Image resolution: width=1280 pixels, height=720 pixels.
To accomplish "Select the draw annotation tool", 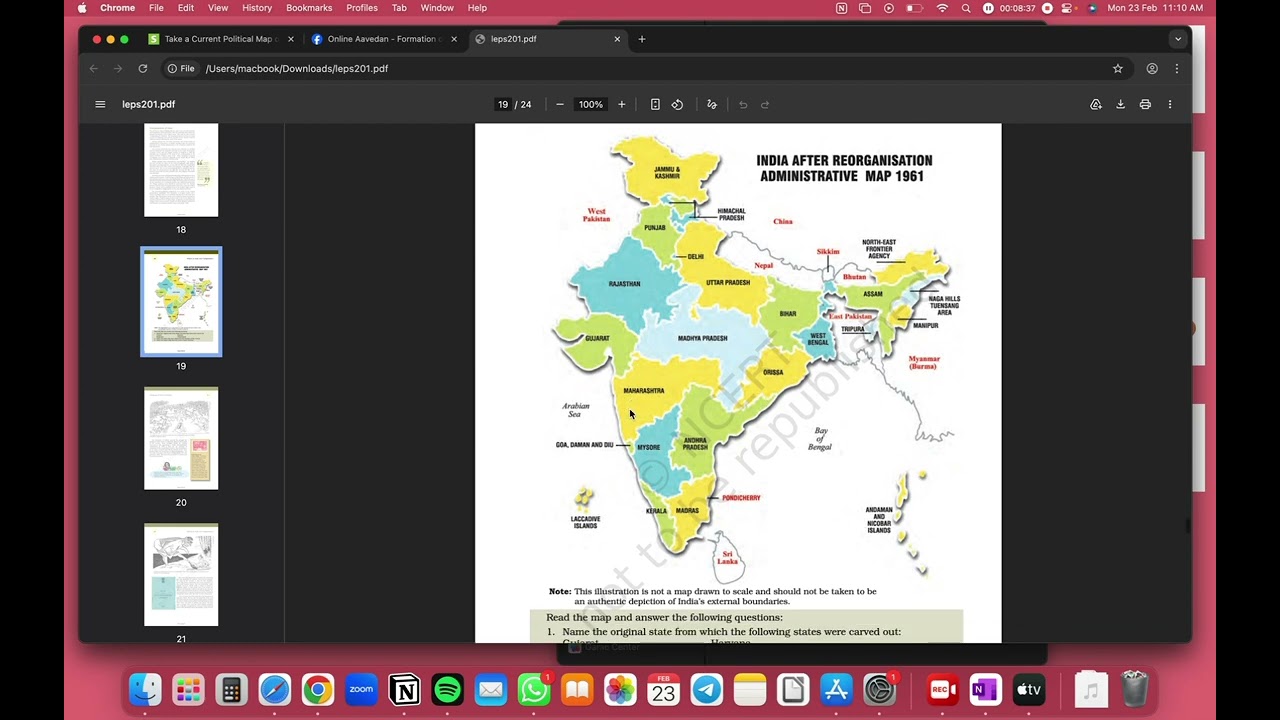I will click(712, 104).
